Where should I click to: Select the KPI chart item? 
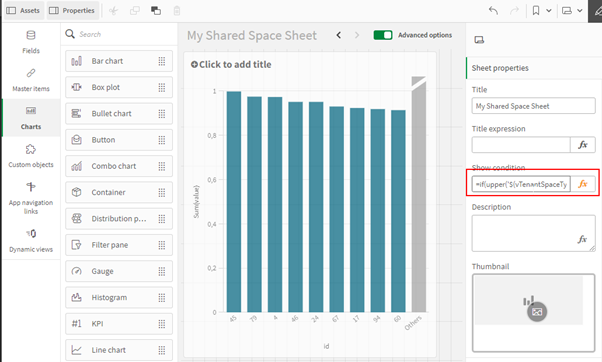tap(119, 324)
